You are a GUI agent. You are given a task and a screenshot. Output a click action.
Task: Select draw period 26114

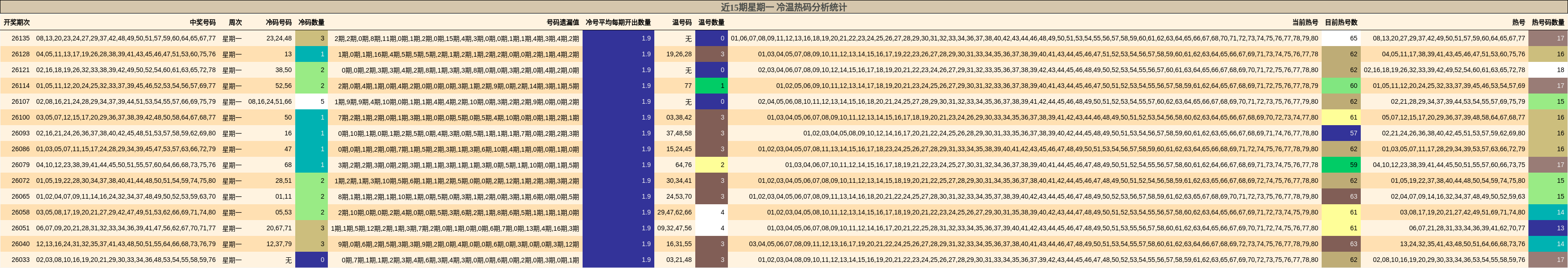tap(20, 86)
